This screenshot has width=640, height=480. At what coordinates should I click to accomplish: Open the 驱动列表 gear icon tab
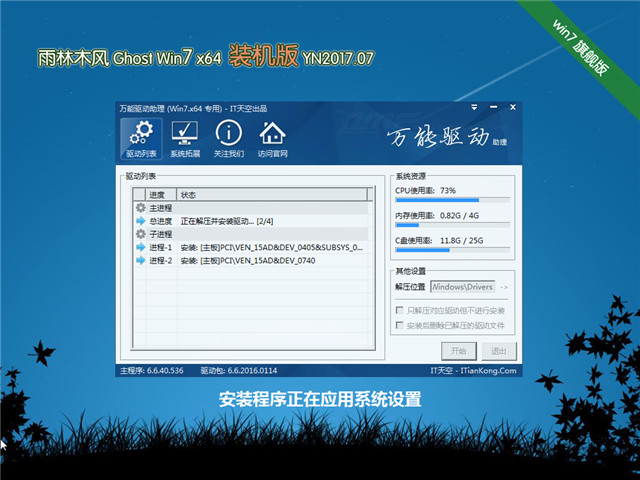(141, 139)
